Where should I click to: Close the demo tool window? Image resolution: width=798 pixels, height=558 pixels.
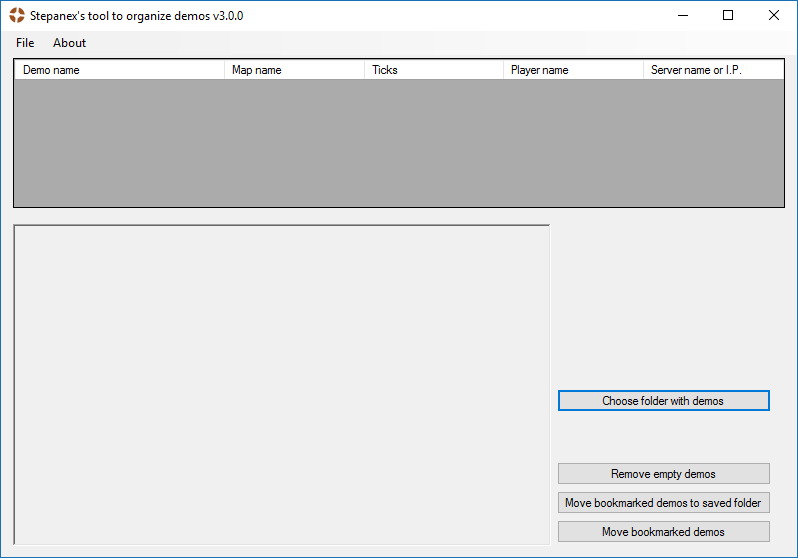click(774, 15)
